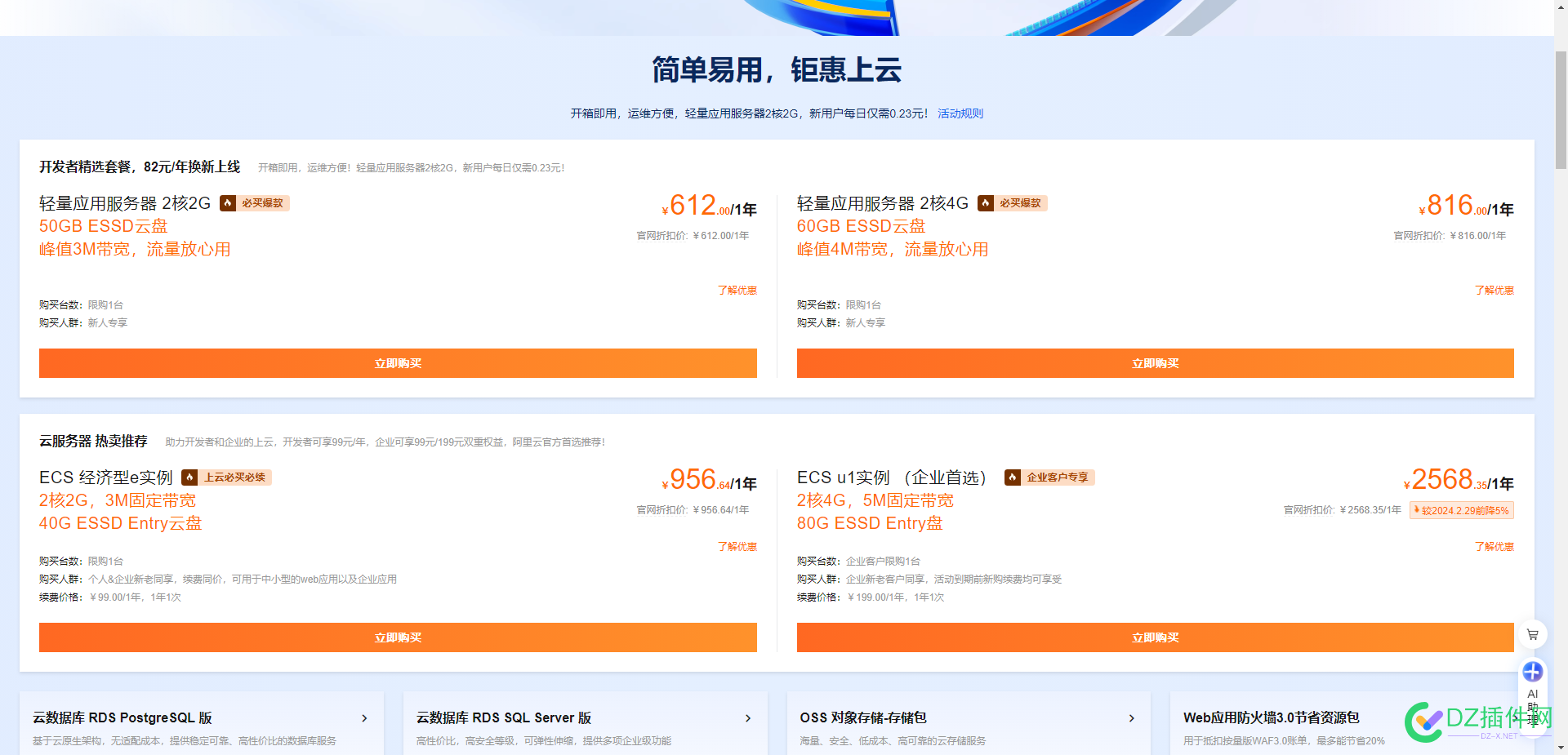The width and height of the screenshot is (1568, 755).
Task: Click the flame icon beside 必买爆款 on 2核4G
Action: pos(986,203)
